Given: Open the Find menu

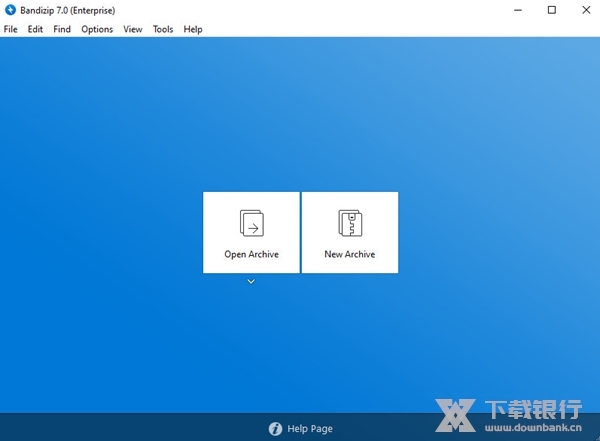Looking at the screenshot, I should (x=62, y=29).
